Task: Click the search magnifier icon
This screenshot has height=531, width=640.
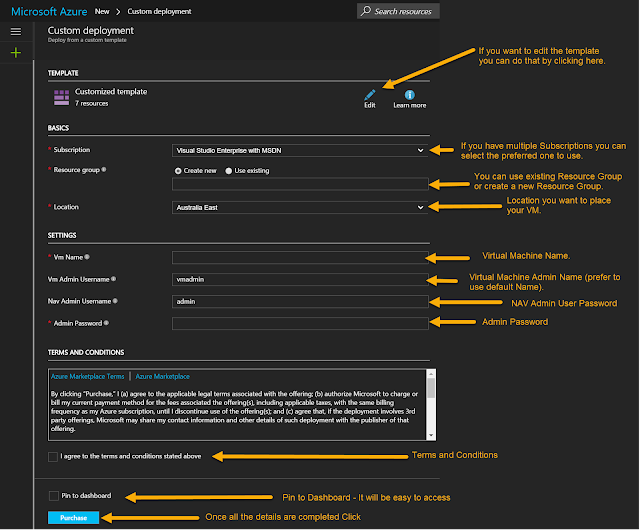Action: click(365, 11)
